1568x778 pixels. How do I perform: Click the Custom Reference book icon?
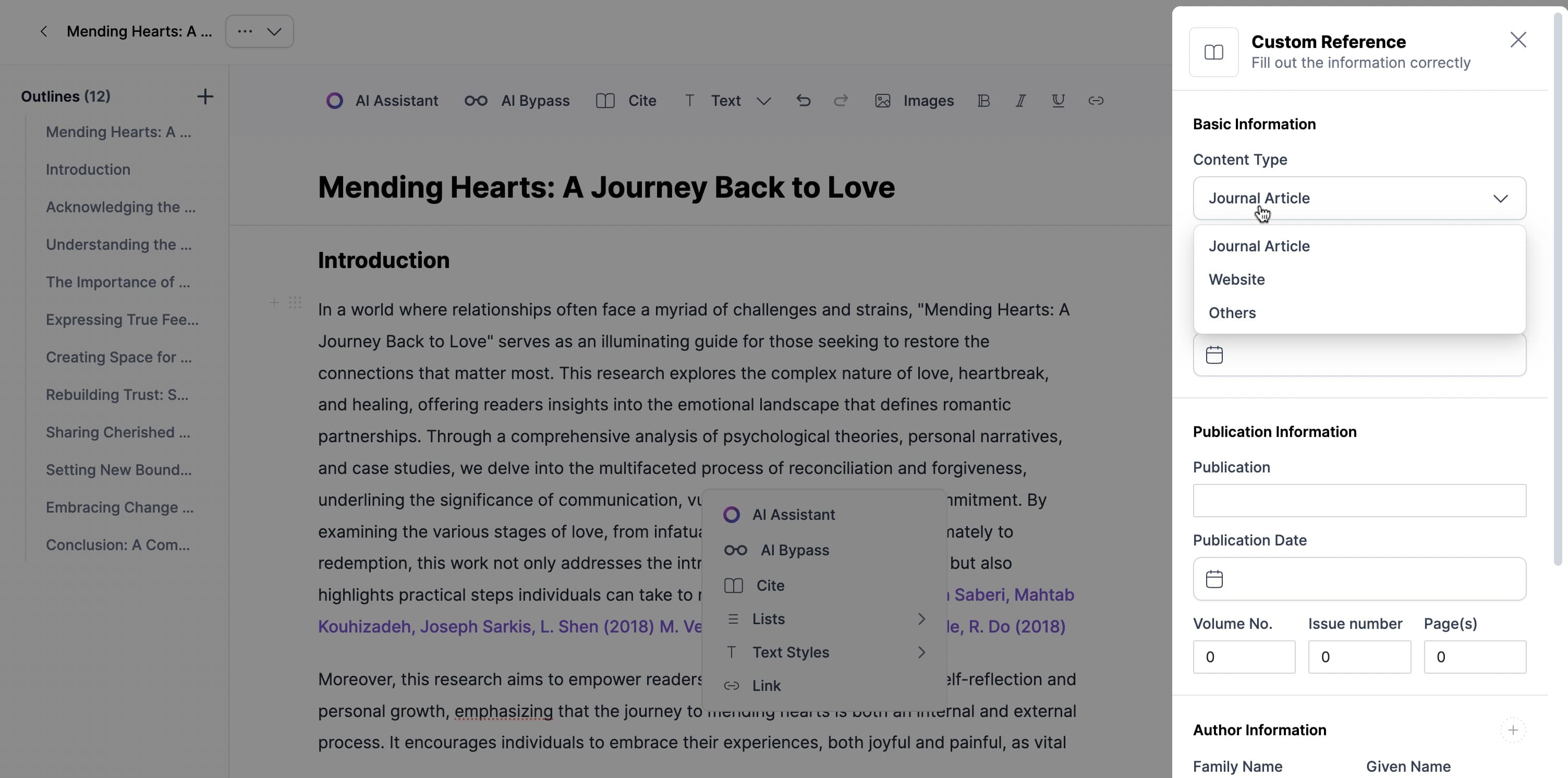click(1214, 52)
